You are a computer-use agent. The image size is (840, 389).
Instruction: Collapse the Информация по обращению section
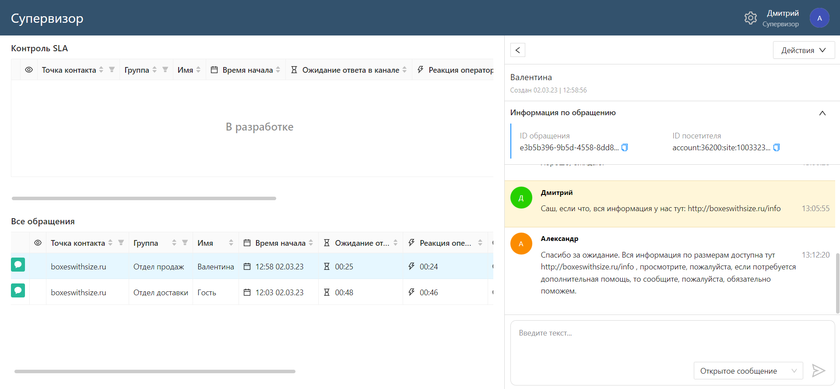[822, 113]
